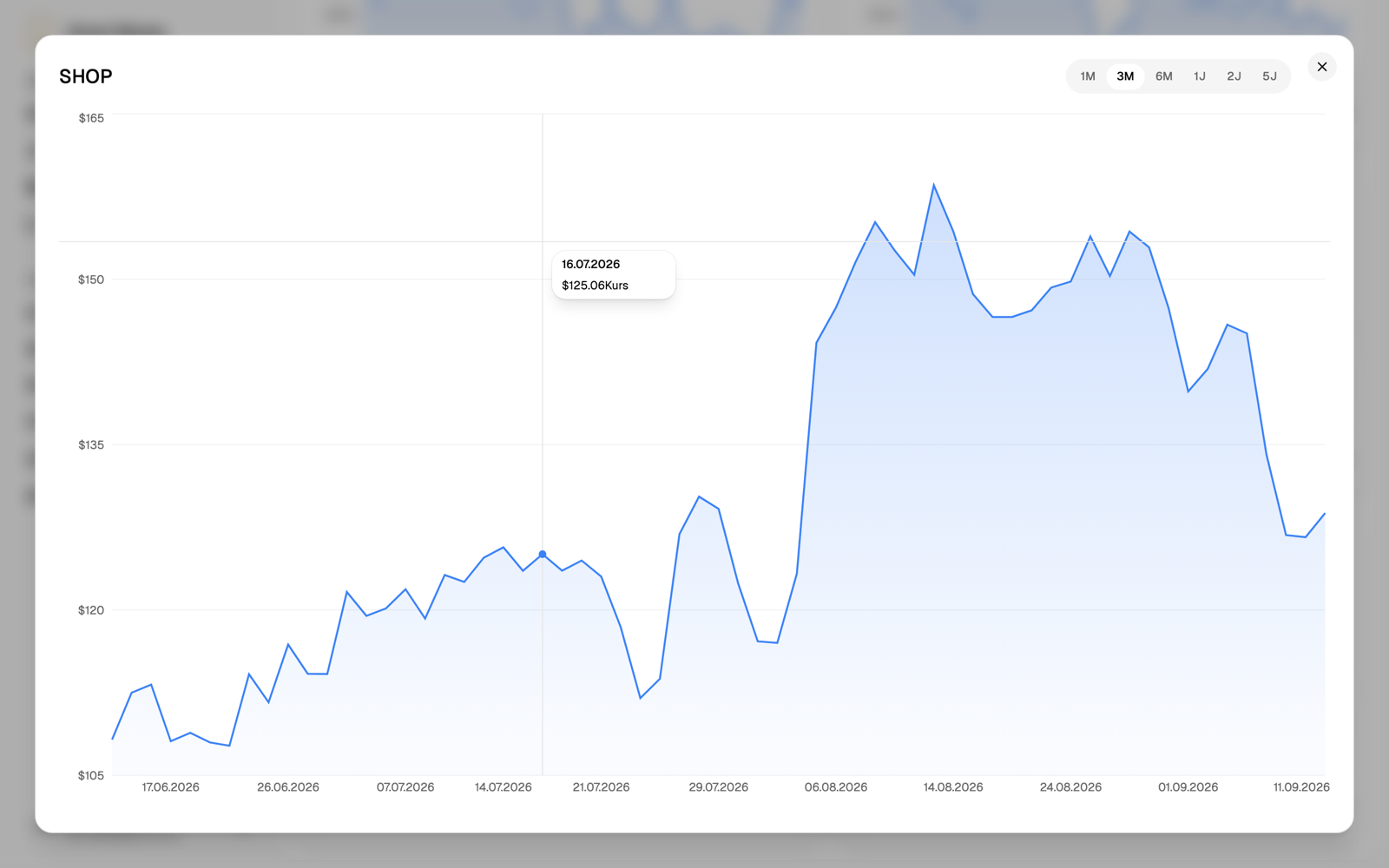Click the $105 y-axis label
The height and width of the screenshot is (868, 1389).
tap(91, 775)
